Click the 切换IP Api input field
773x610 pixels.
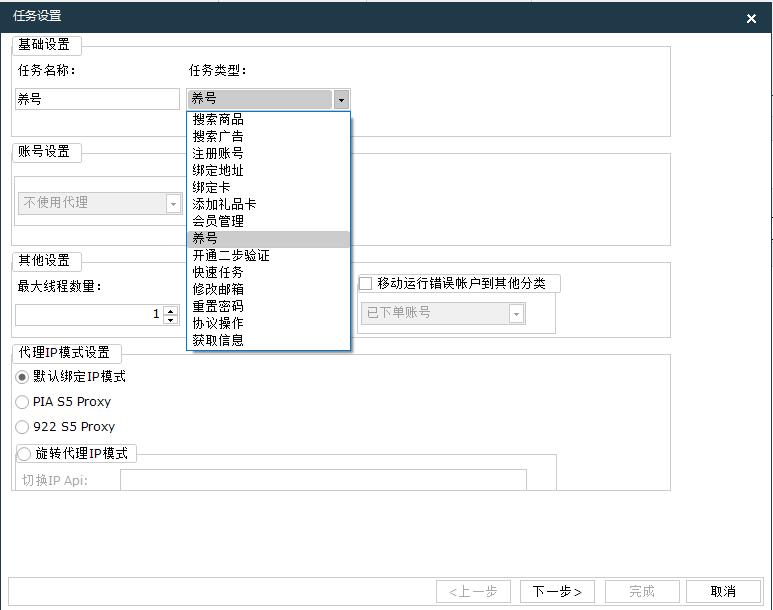coord(323,480)
